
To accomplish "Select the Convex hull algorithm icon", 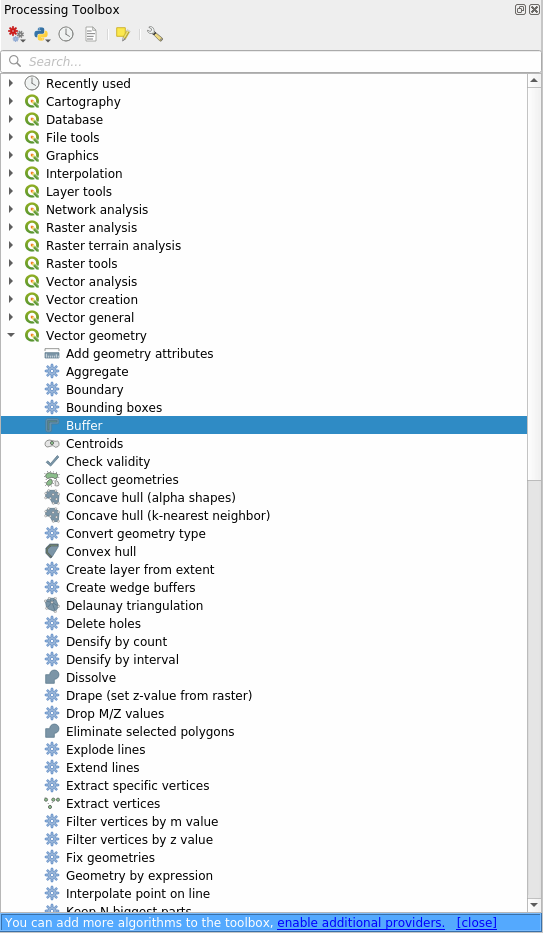I will click(52, 552).
